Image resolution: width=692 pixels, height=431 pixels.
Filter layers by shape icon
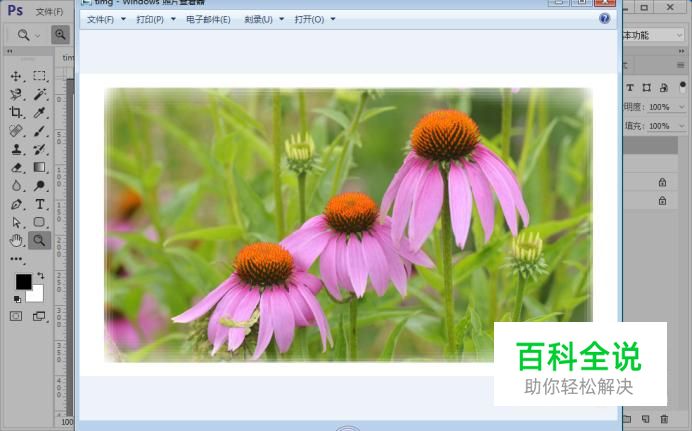point(647,88)
